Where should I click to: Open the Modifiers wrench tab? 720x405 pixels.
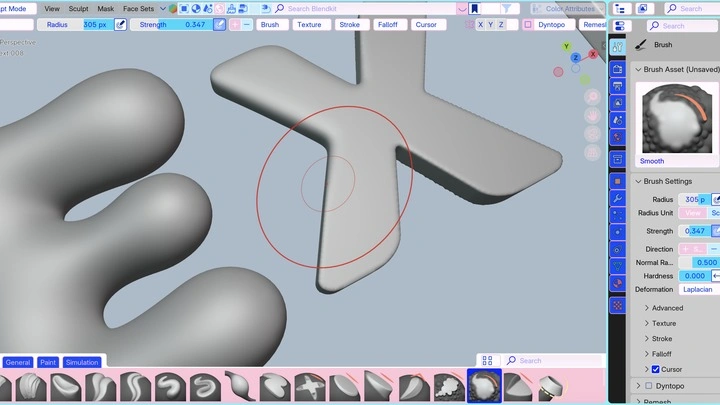tap(618, 198)
